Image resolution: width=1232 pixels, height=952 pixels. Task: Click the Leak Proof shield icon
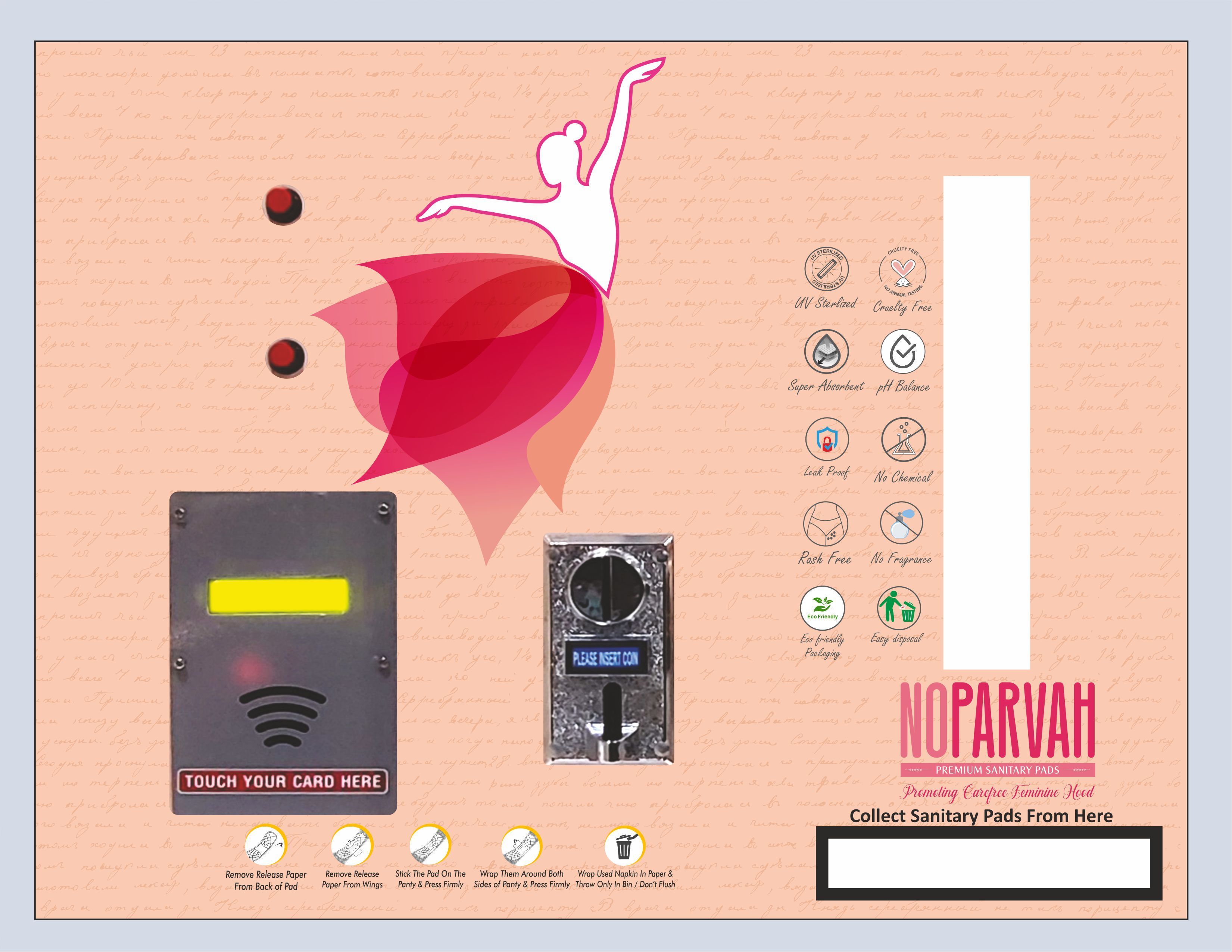pyautogui.click(x=826, y=439)
